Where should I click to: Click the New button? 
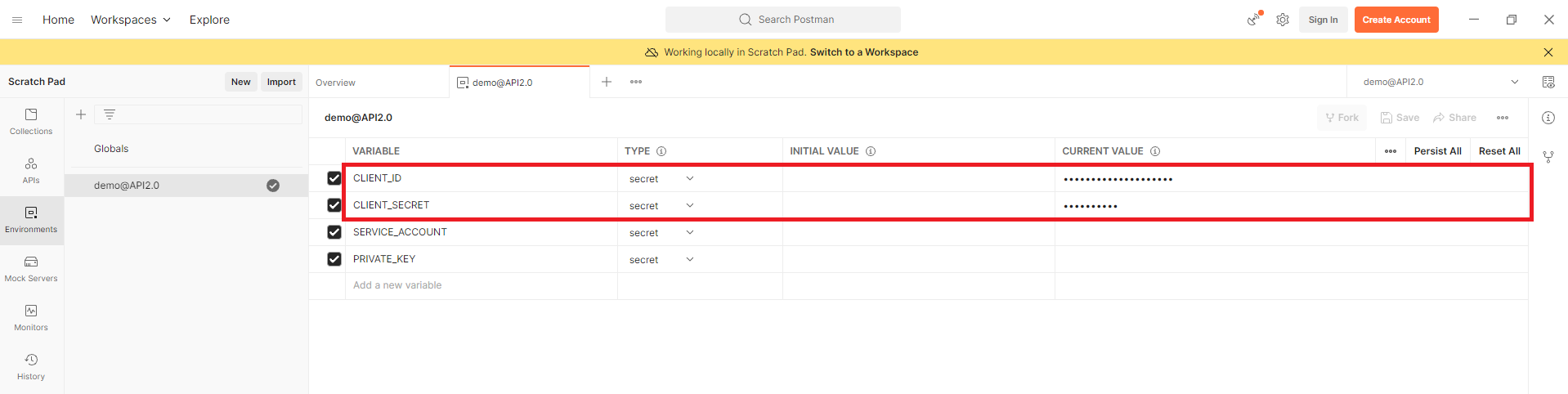(241, 82)
